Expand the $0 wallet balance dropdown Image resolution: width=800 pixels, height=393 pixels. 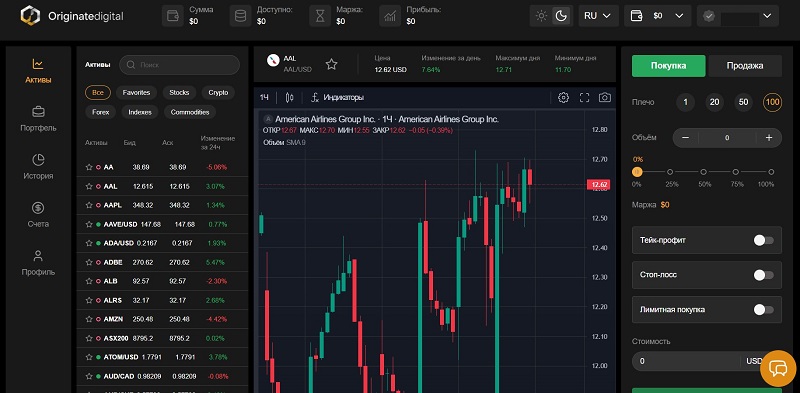click(x=658, y=16)
